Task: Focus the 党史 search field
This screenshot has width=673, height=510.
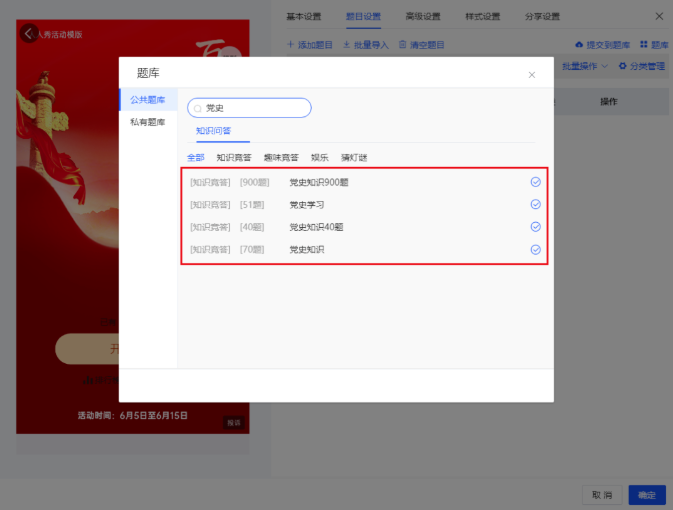Action: tap(249, 108)
